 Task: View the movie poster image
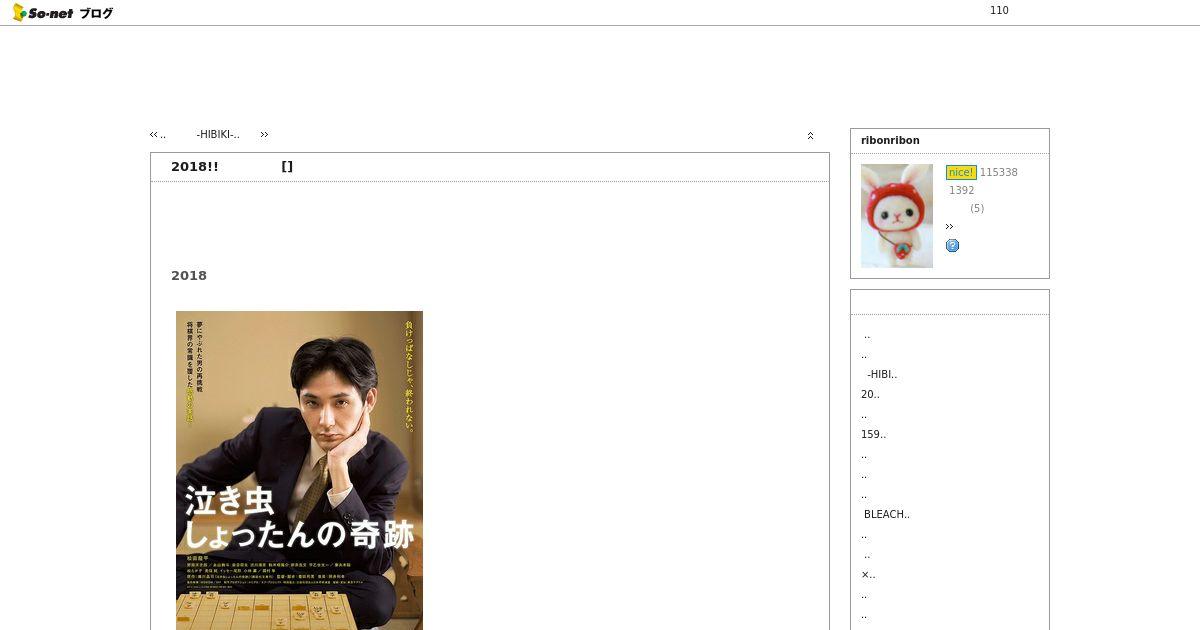pos(299,470)
